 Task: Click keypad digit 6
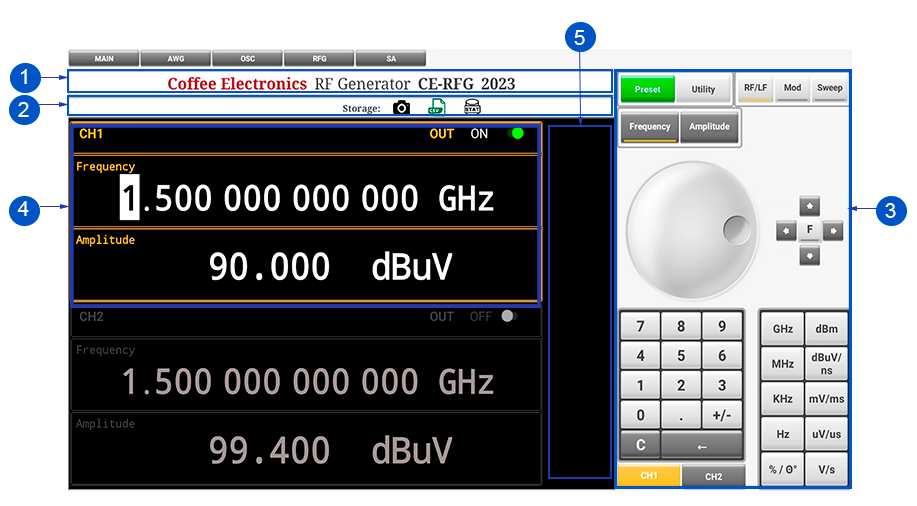(722, 356)
